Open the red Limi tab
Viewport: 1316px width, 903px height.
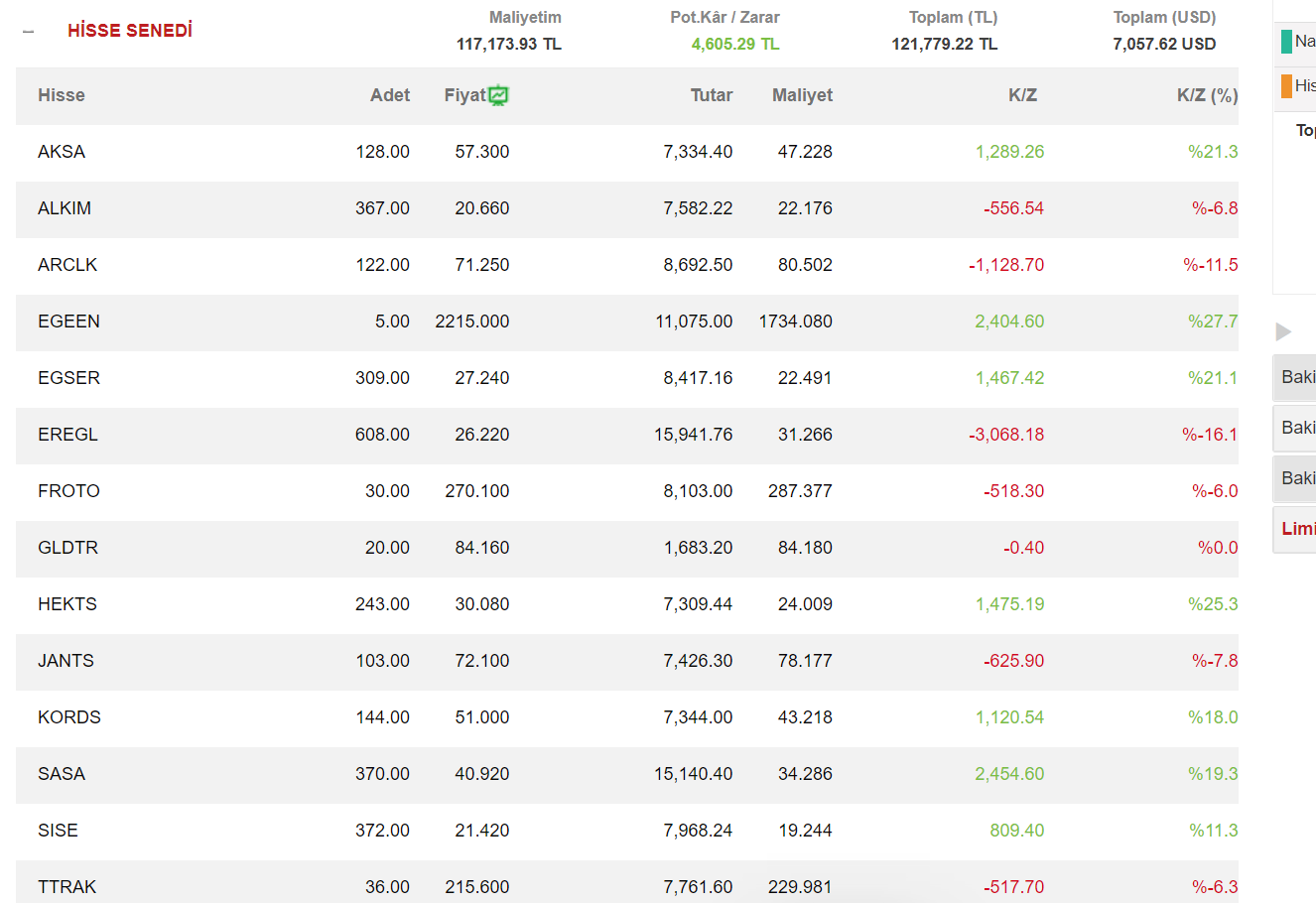1295,529
